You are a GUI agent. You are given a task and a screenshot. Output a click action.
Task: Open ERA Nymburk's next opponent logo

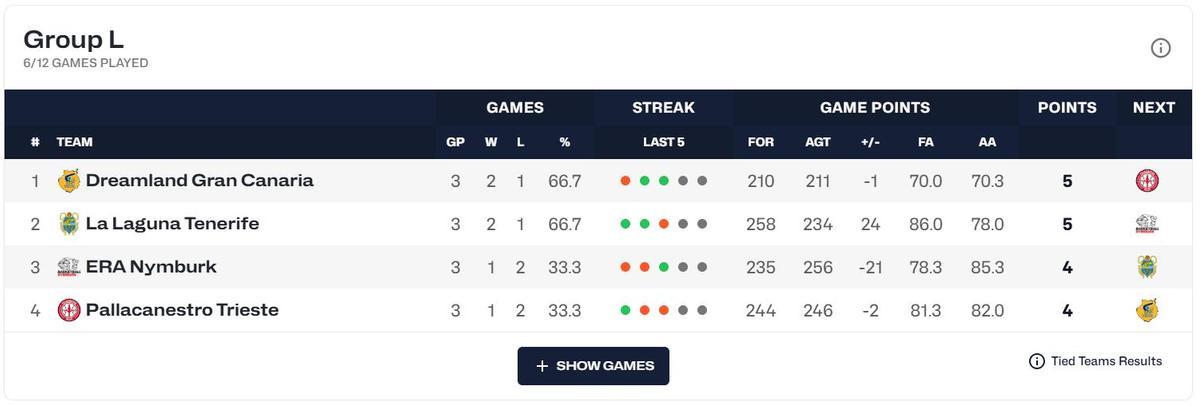coord(1147,267)
